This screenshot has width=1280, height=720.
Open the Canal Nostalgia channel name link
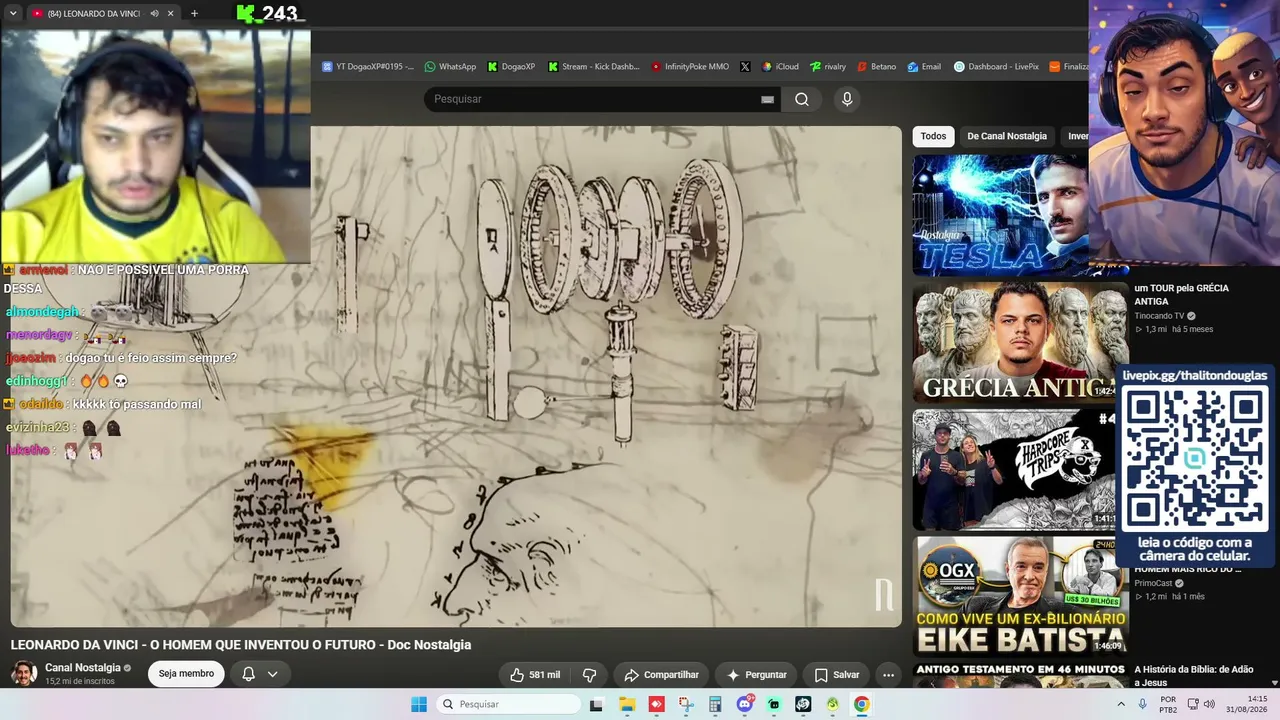[x=83, y=668]
